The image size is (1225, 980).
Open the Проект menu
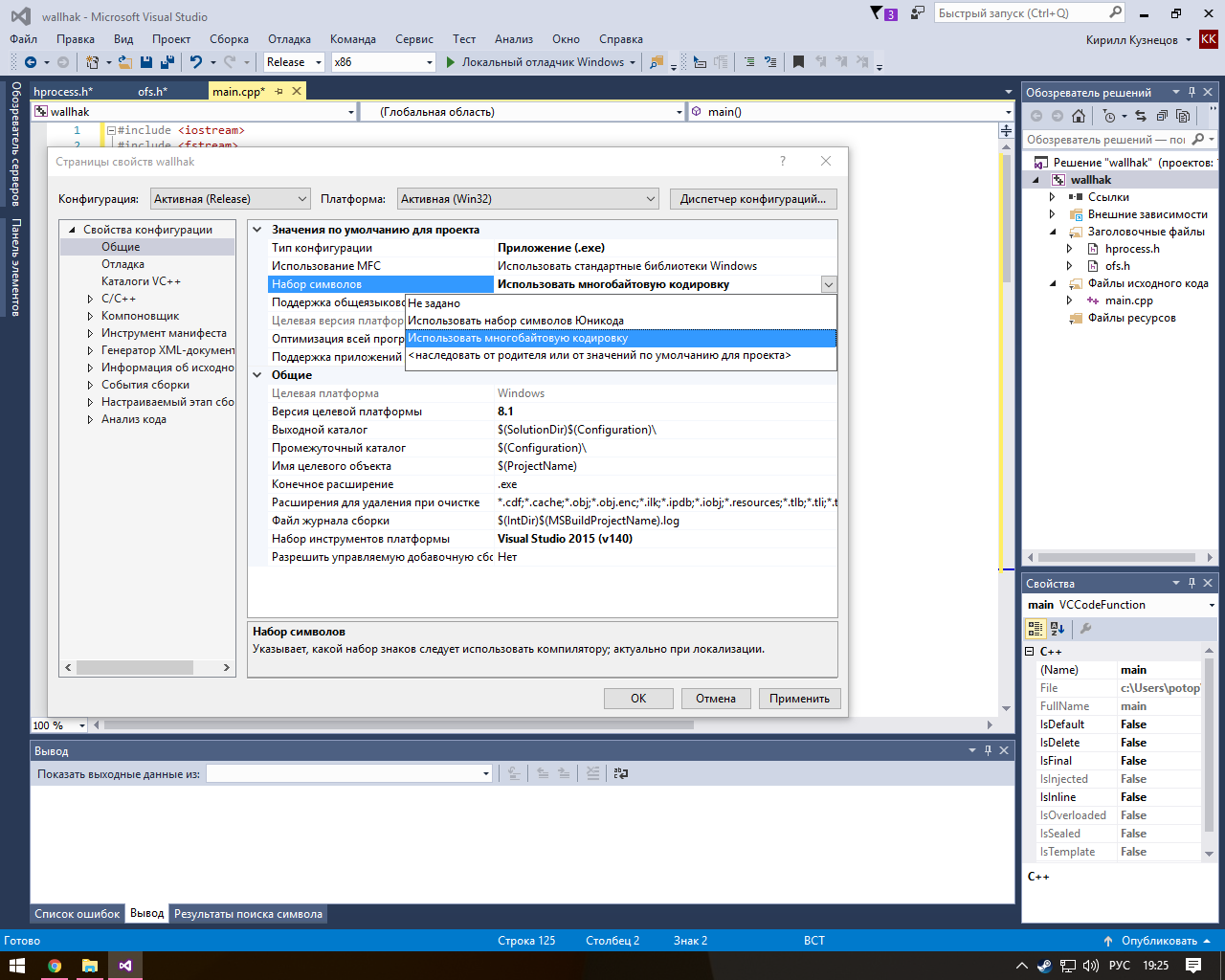171,39
